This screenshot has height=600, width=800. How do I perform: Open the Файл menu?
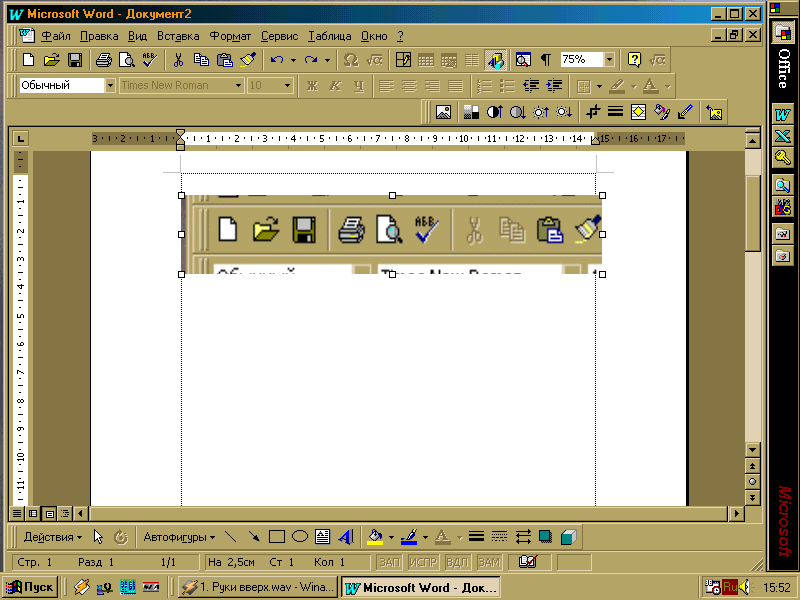(56, 36)
